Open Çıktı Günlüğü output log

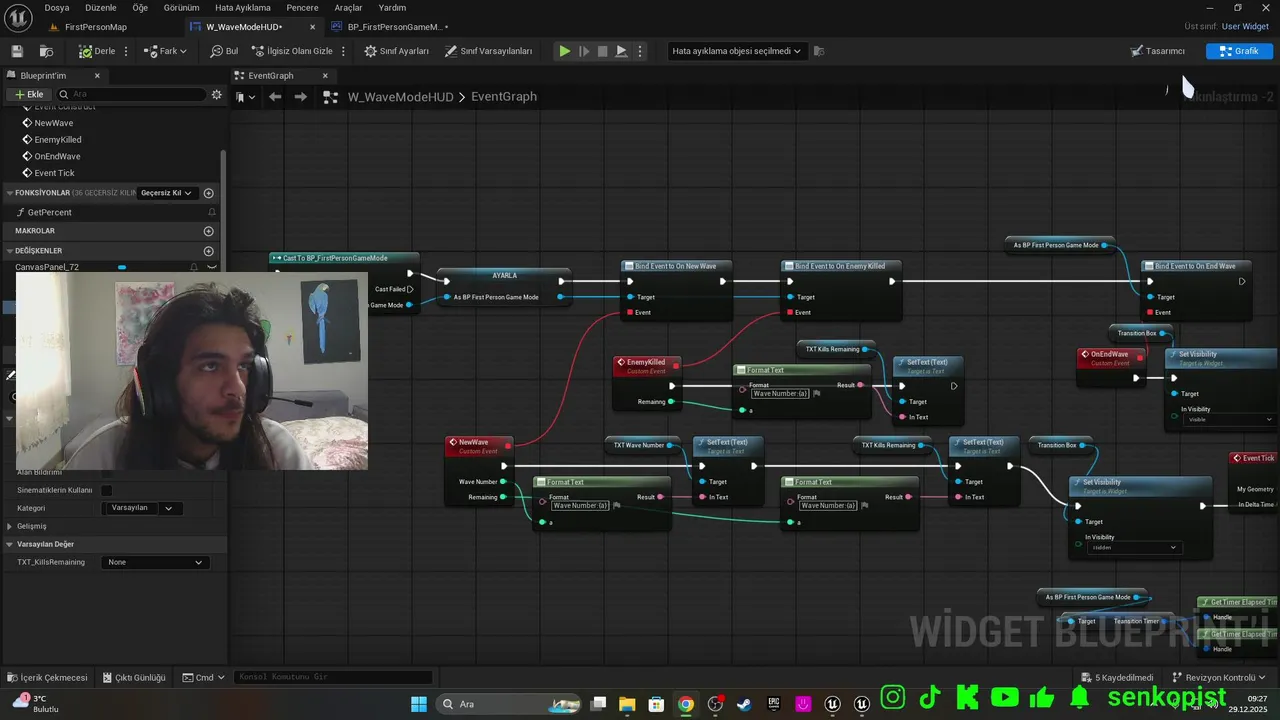133,677
